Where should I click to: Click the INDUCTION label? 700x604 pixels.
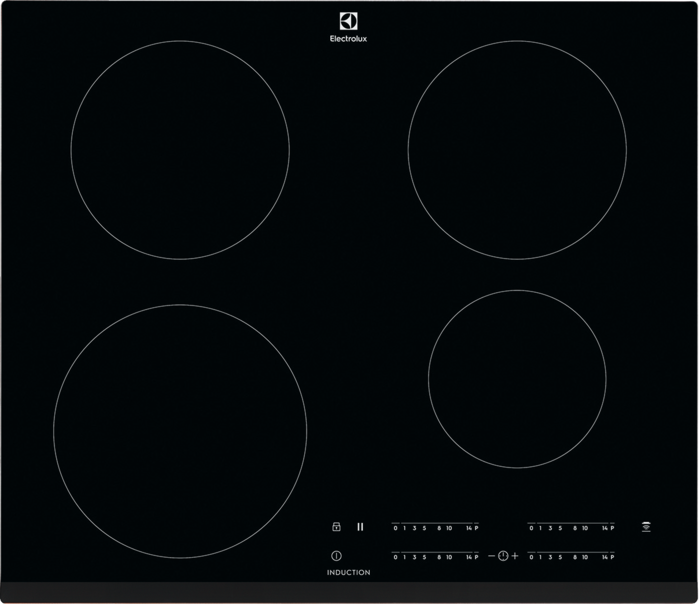(348, 572)
